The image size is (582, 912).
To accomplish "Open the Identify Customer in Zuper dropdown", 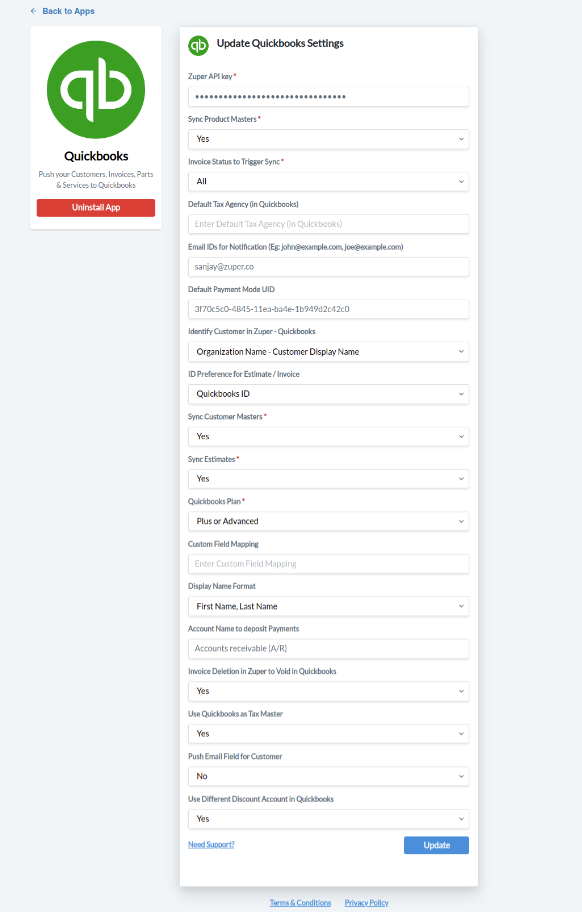I will coord(328,351).
